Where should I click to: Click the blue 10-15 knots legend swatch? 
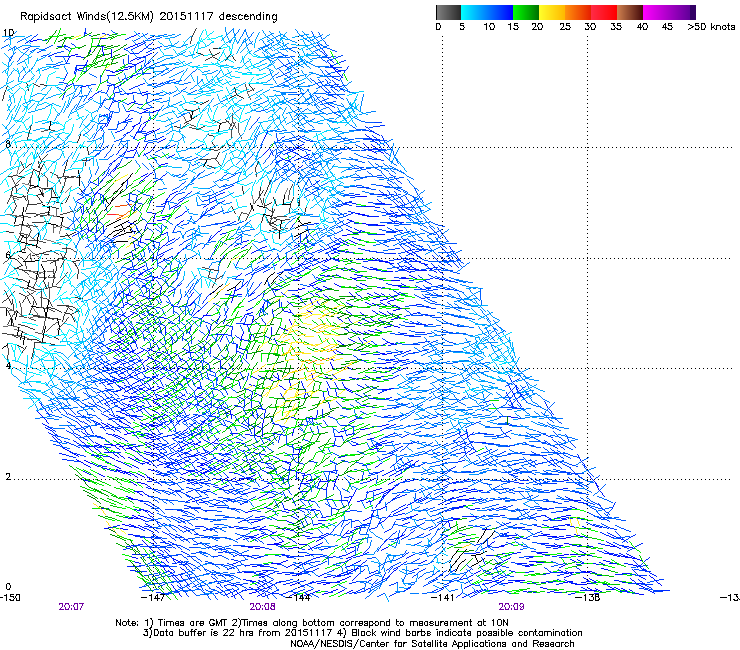coord(499,12)
